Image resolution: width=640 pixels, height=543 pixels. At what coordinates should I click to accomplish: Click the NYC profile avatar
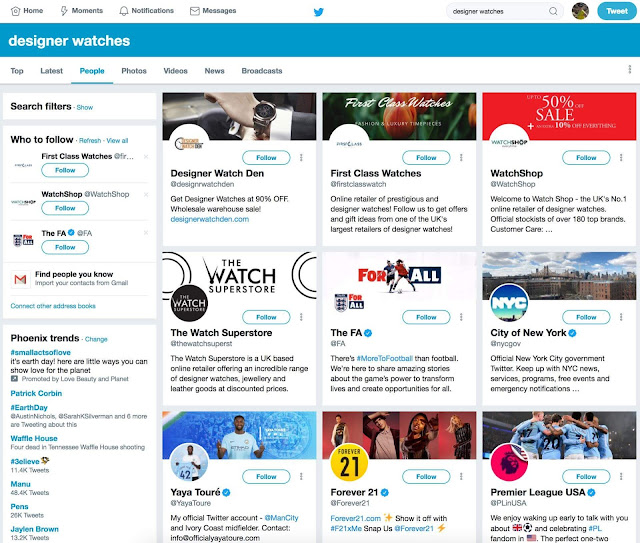(509, 303)
